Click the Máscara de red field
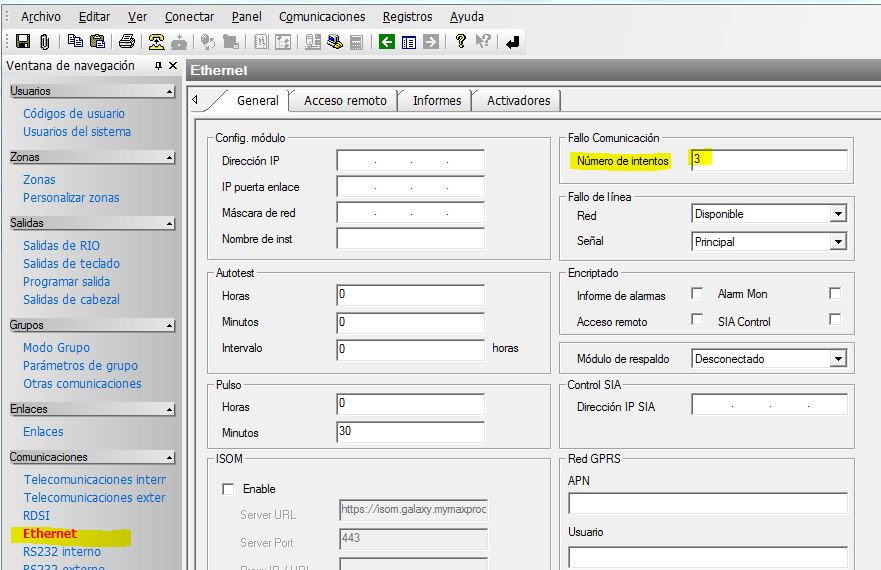Screen dimensions: 881x570 tap(410, 212)
